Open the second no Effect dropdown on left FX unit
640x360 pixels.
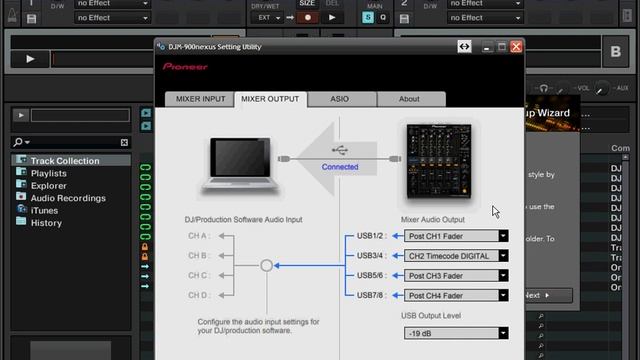coord(112,18)
